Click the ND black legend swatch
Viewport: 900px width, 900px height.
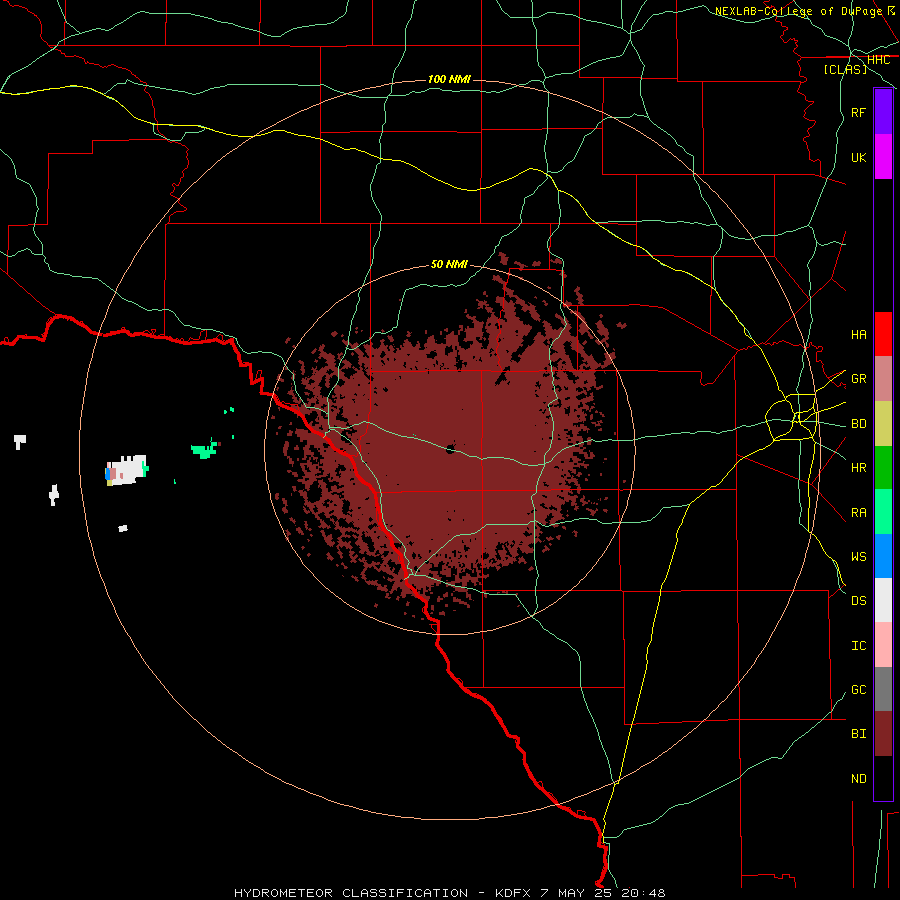pyautogui.click(x=883, y=778)
